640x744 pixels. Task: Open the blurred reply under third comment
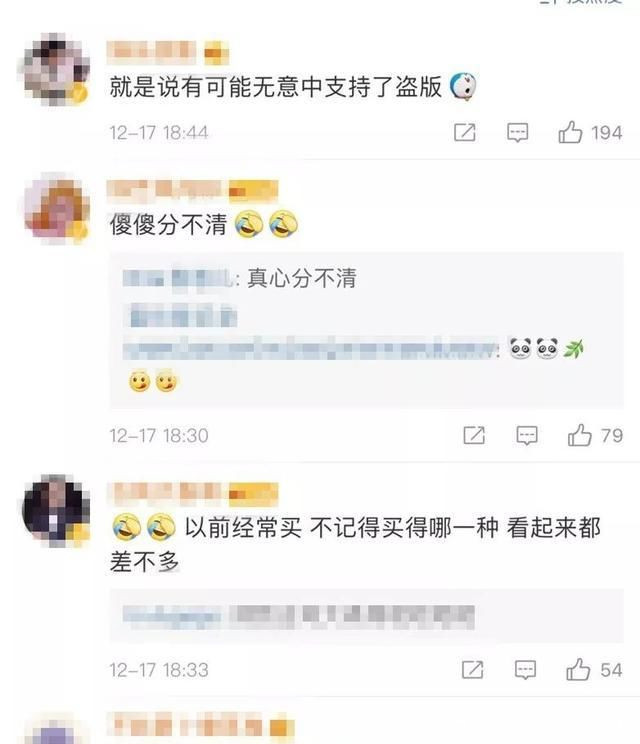[299, 617]
